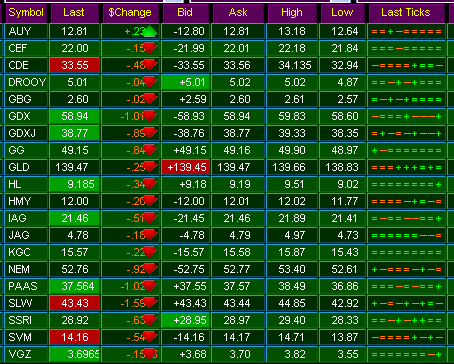Click the red down arrow for HMY
Image resolution: width=454 pixels, height=364 pixels.
click(x=150, y=201)
